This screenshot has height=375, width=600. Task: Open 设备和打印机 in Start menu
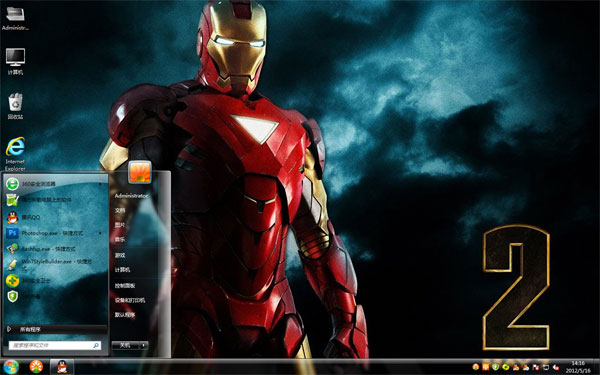[130, 300]
